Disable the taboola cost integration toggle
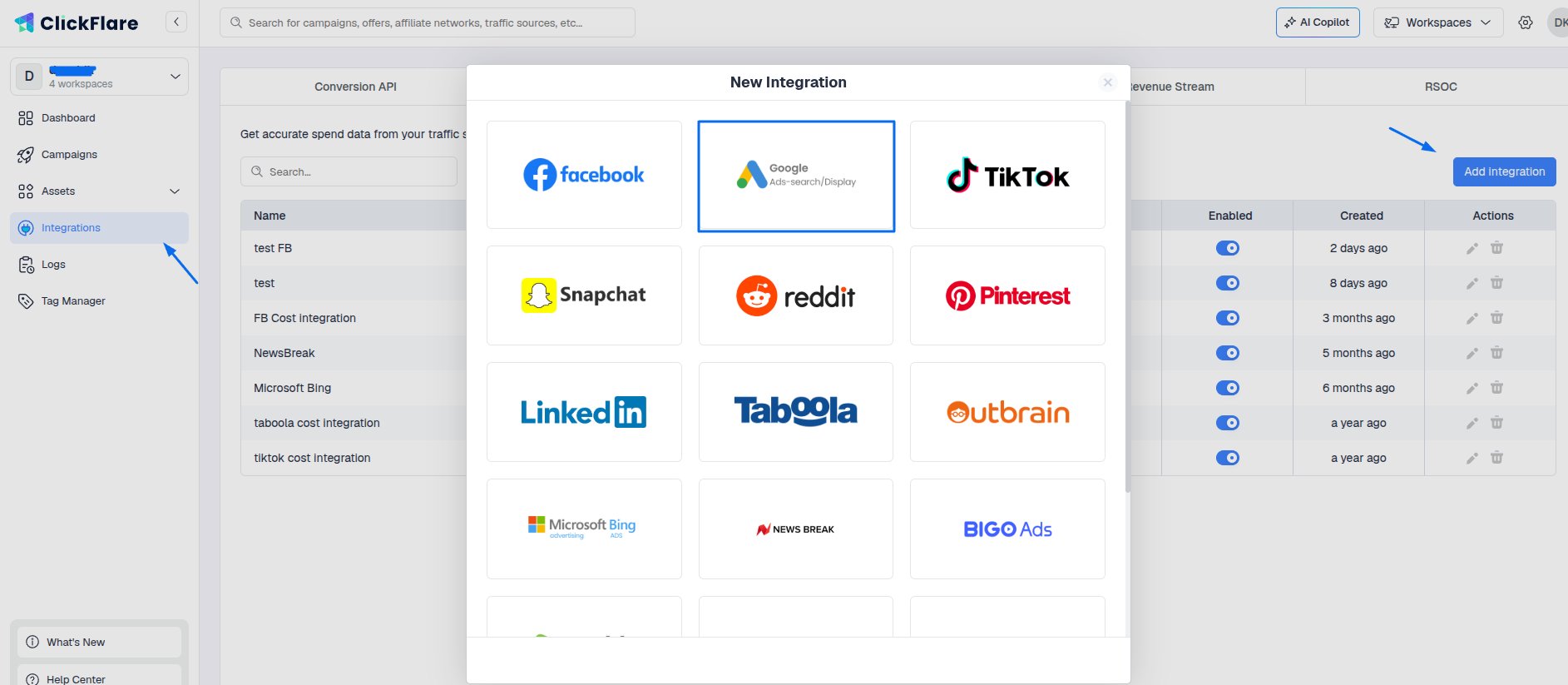This screenshot has height=685, width=1568. pos(1228,423)
